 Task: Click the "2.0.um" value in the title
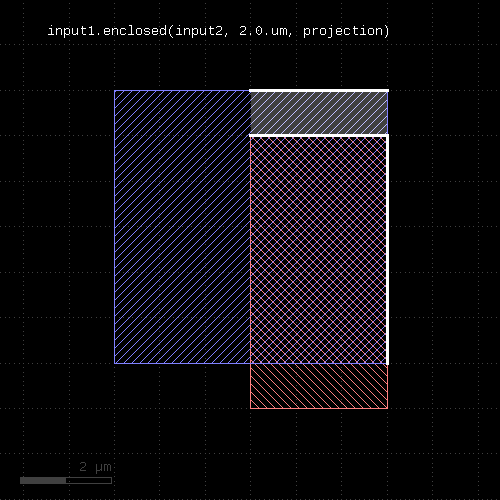click(x=263, y=31)
